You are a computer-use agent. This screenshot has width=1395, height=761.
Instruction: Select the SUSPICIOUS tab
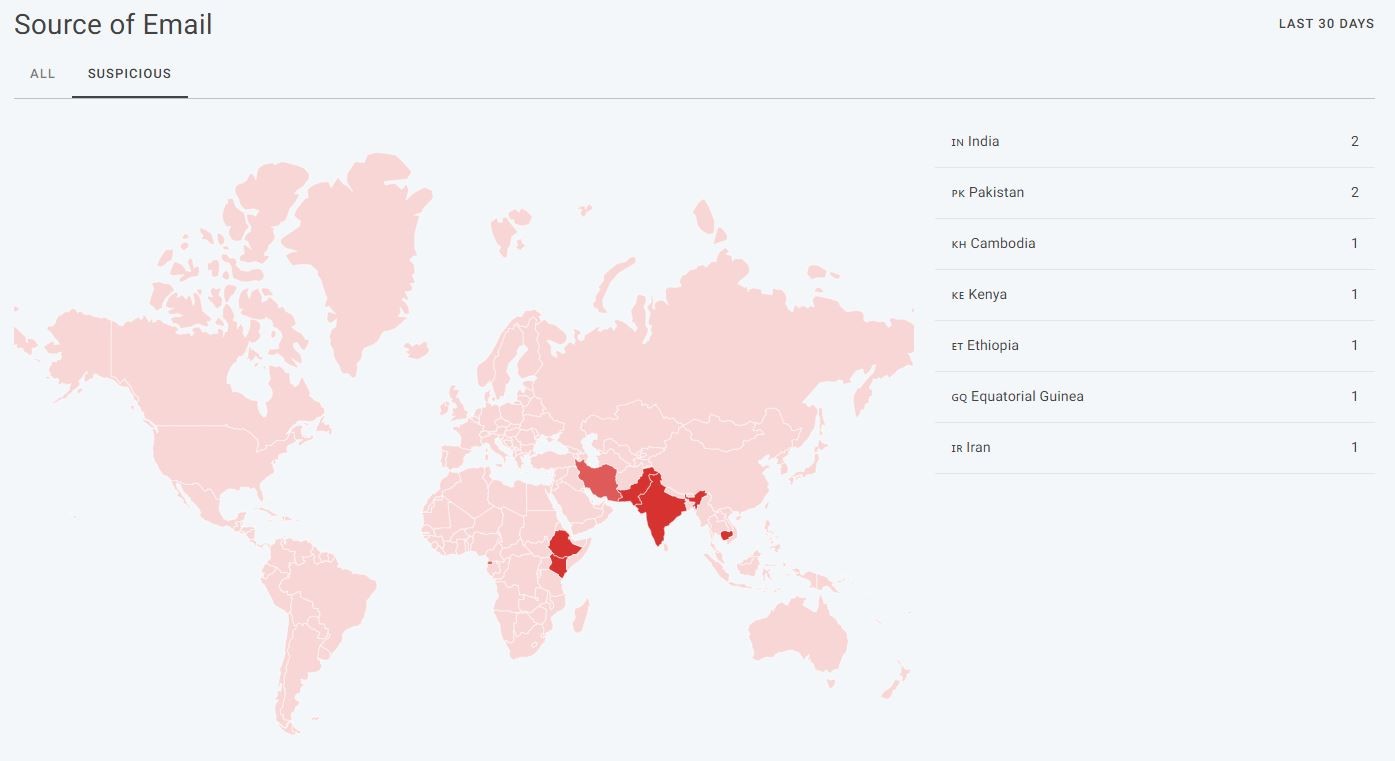tap(129, 74)
